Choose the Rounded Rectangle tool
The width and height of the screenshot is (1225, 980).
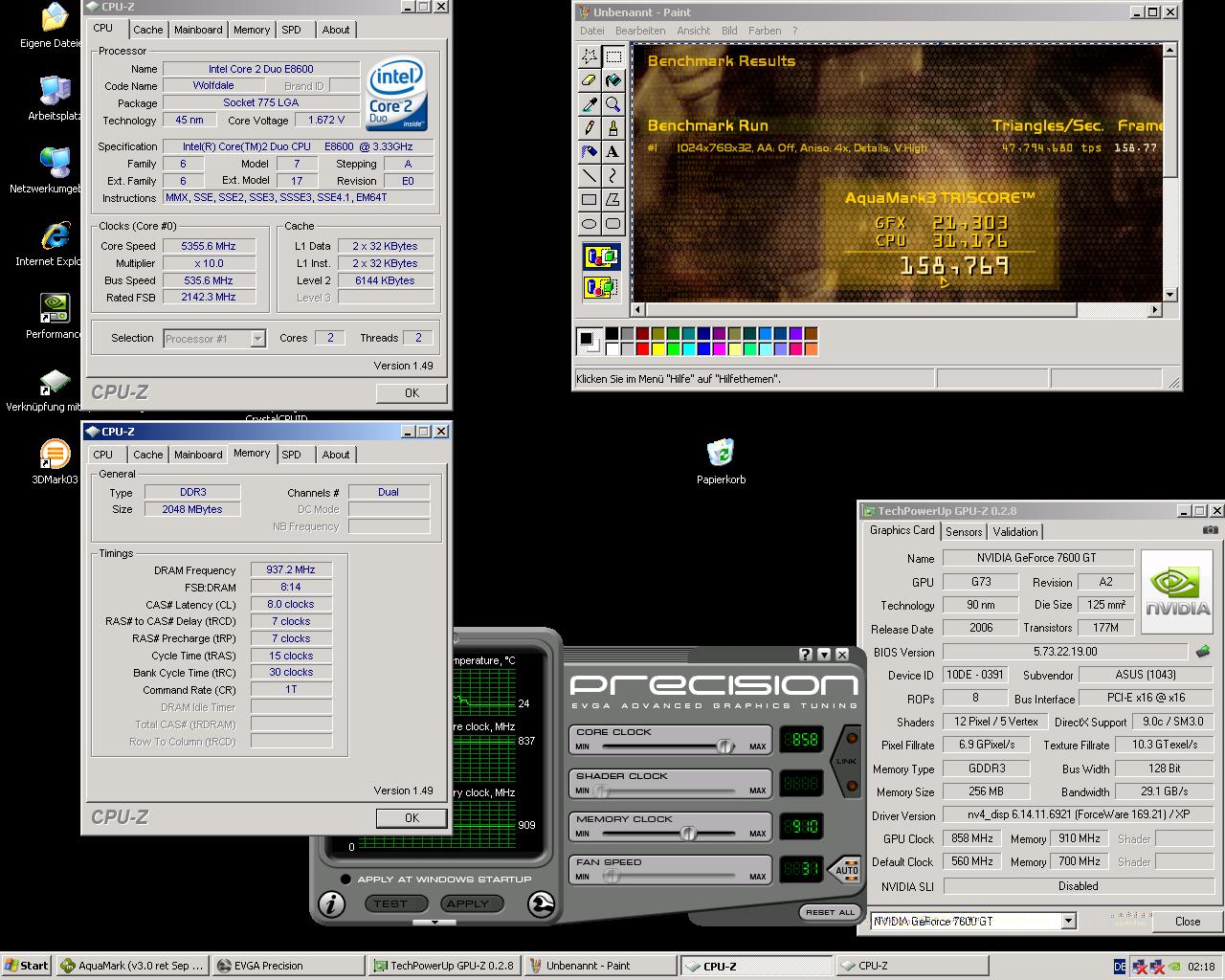[x=613, y=223]
